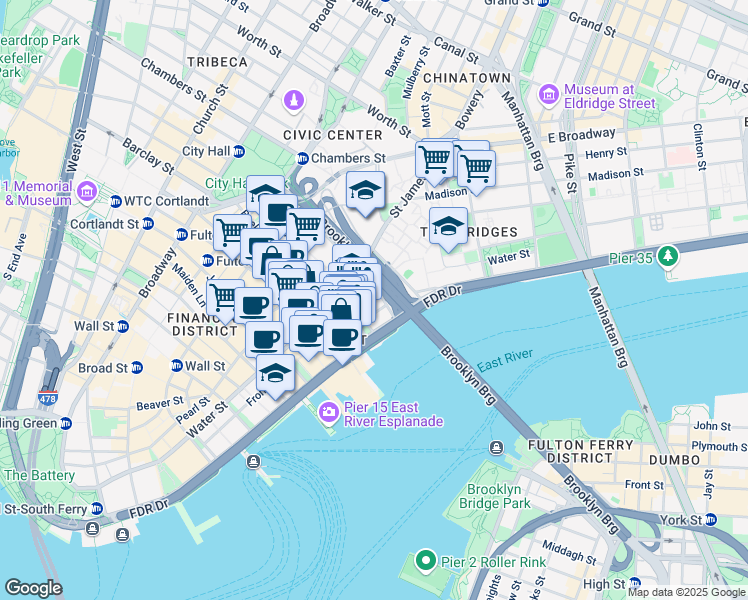The height and width of the screenshot is (600, 748).
Task: Select the Chambers St MTA subway icon
Action: point(302,158)
